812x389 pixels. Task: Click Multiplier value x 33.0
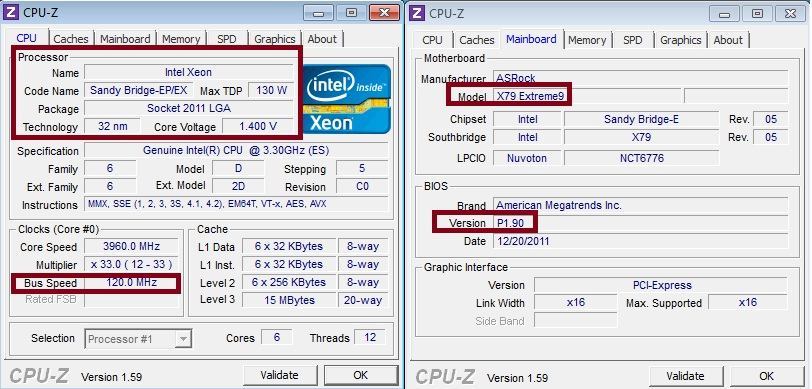pyautogui.click(x=132, y=265)
